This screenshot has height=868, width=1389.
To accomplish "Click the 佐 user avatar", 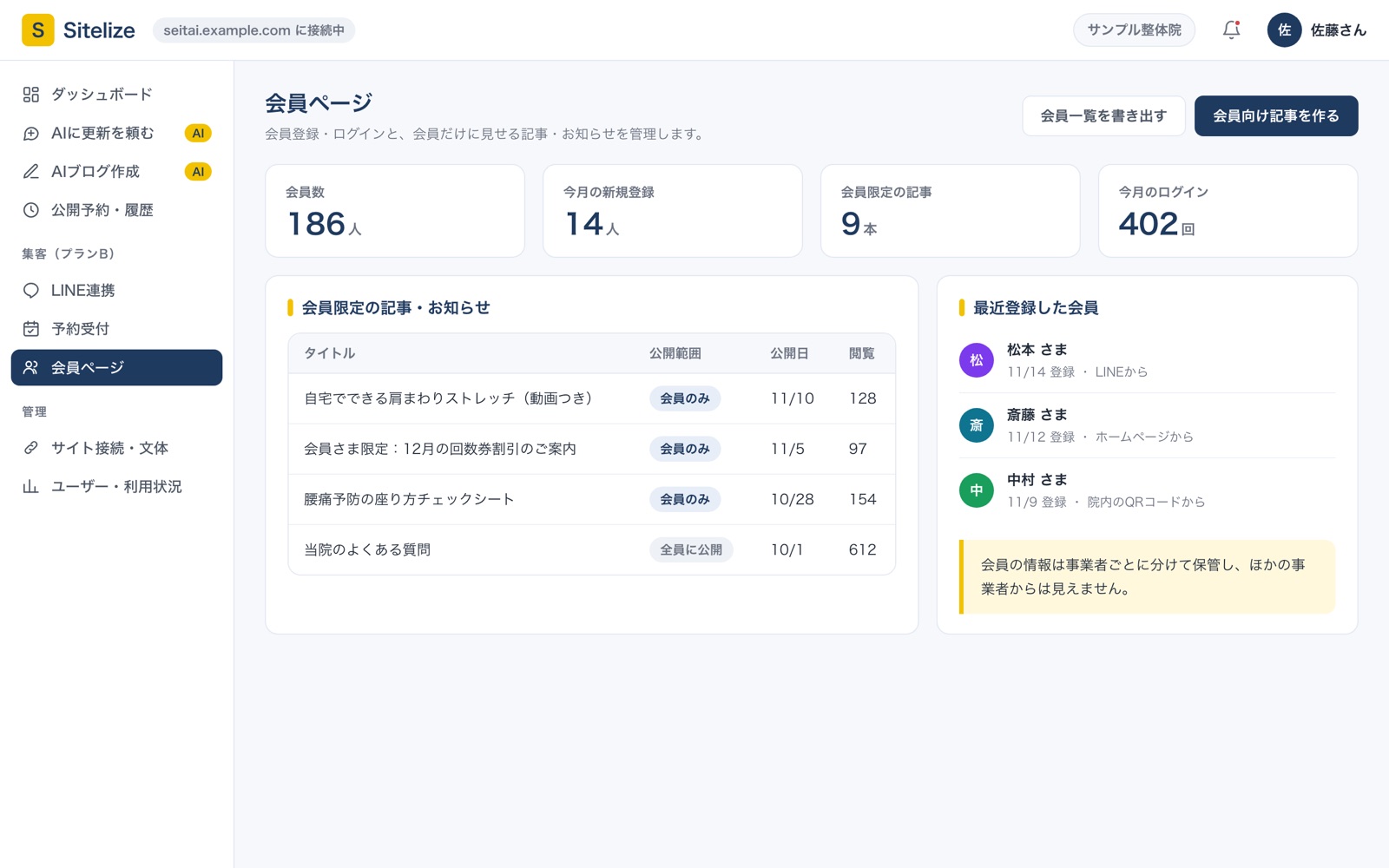I will click(1284, 30).
